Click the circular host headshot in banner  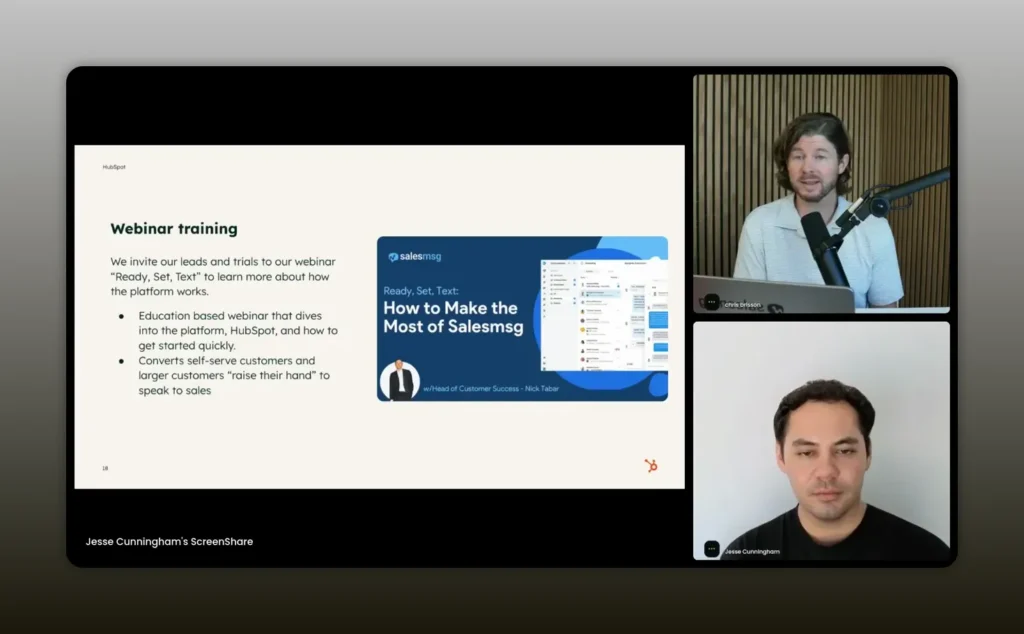tap(400, 380)
